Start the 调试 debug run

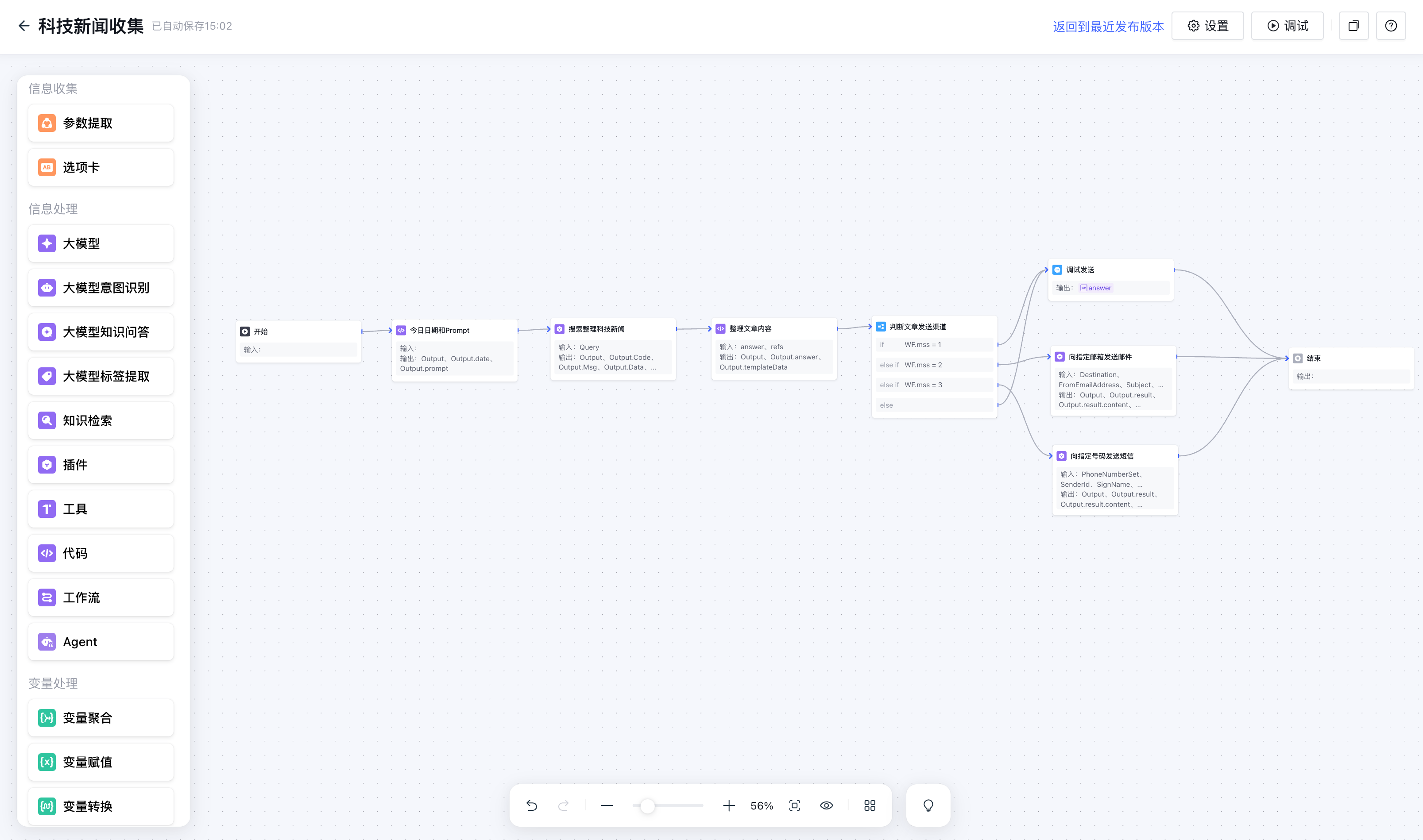pos(1287,26)
